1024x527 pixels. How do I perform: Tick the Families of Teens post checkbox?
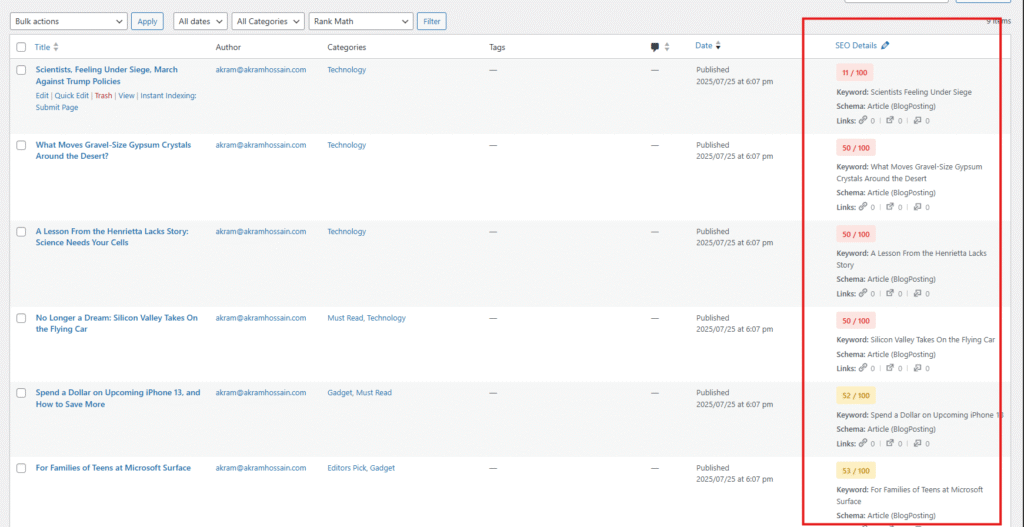22,468
